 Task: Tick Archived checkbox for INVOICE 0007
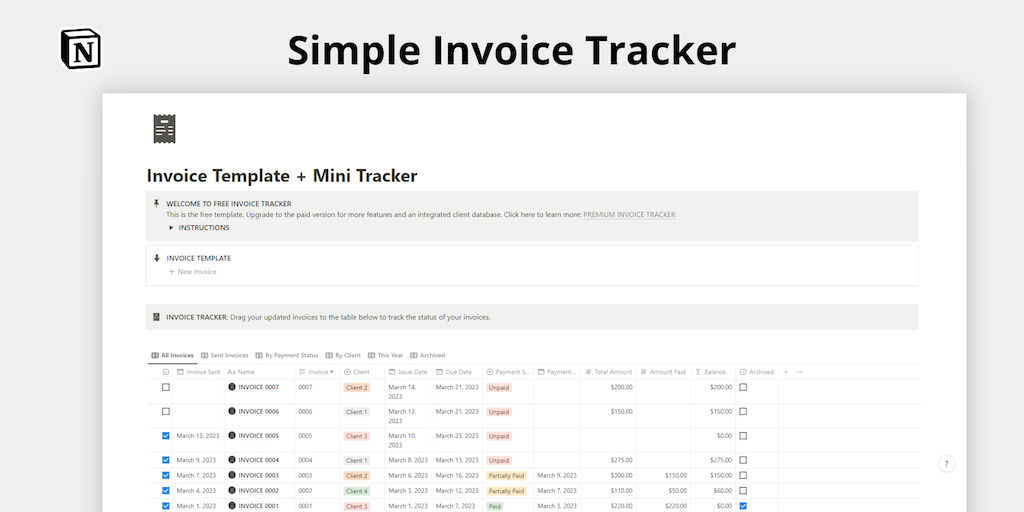[x=743, y=387]
